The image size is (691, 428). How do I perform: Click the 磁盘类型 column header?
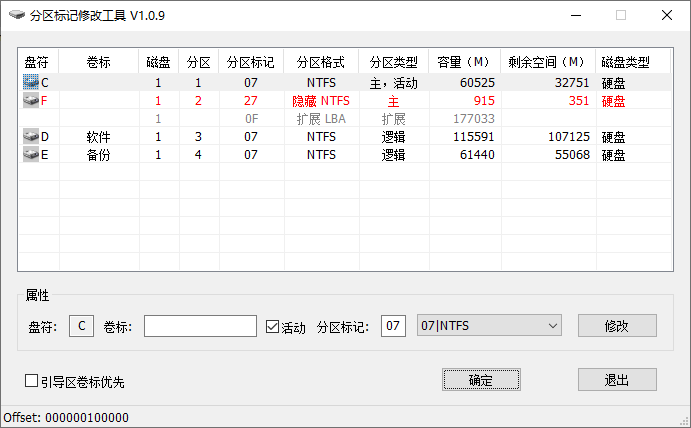pyautogui.click(x=633, y=62)
